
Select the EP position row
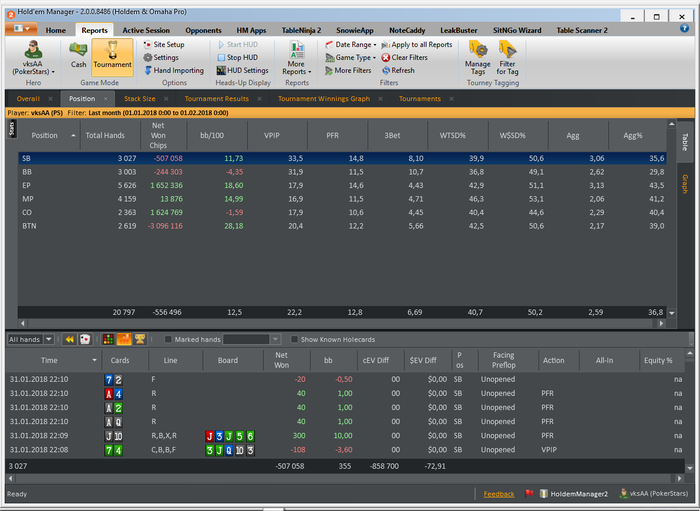tap(342, 186)
